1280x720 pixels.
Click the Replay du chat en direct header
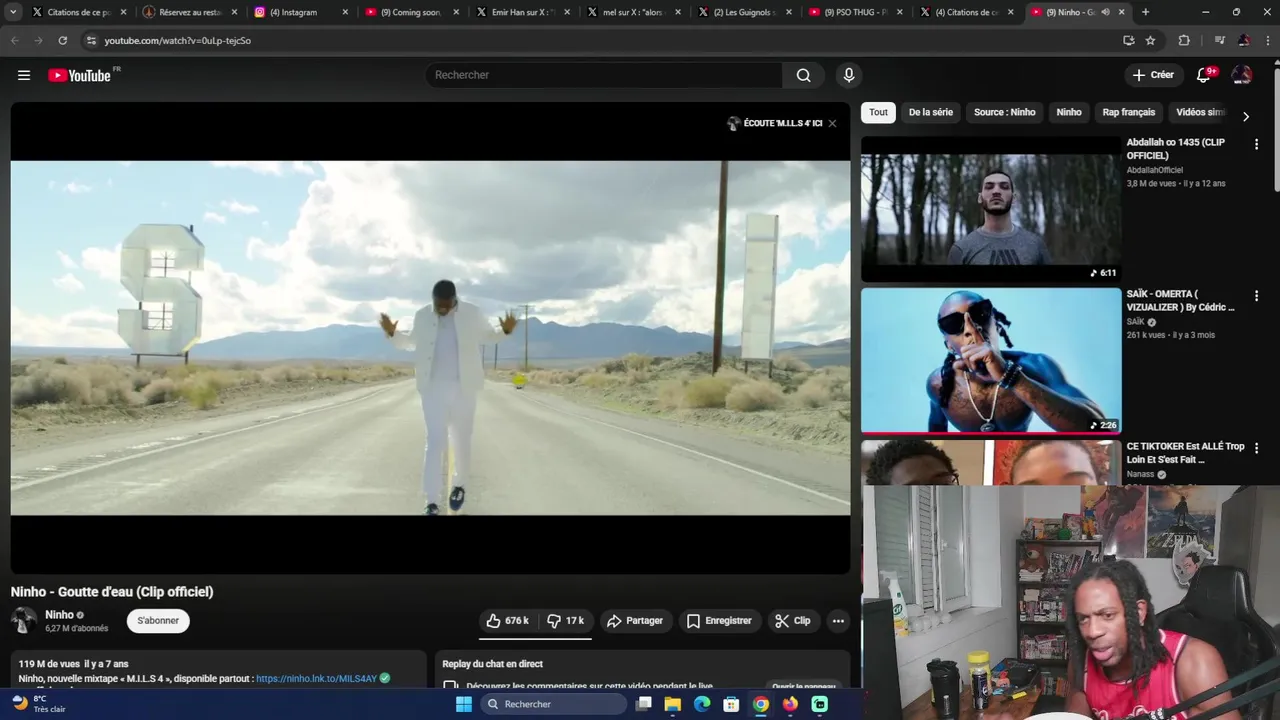click(493, 664)
